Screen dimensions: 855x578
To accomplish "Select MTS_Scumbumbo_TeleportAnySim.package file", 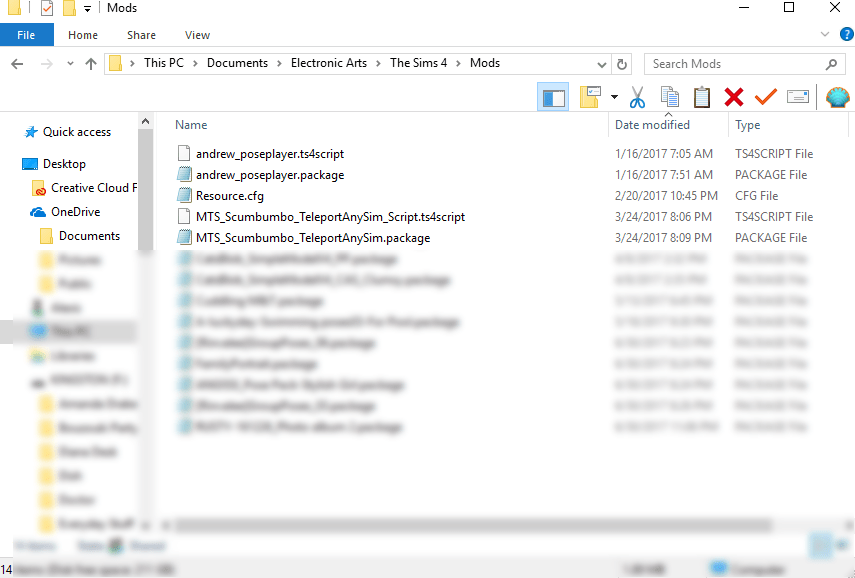I will tap(313, 238).
